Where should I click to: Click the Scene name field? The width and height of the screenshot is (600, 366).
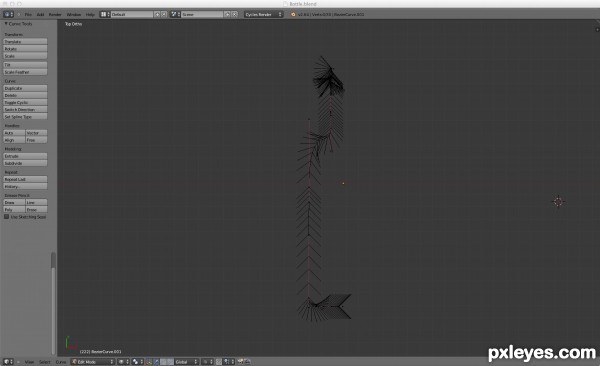pos(202,14)
